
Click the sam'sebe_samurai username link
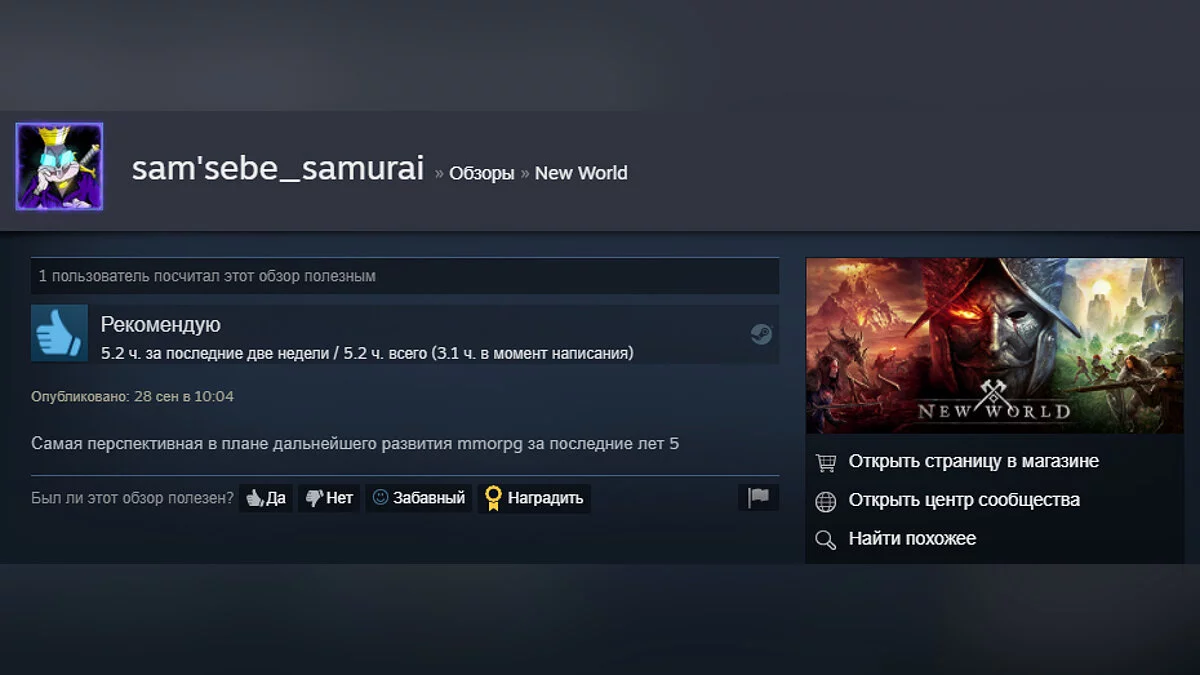pos(278,169)
